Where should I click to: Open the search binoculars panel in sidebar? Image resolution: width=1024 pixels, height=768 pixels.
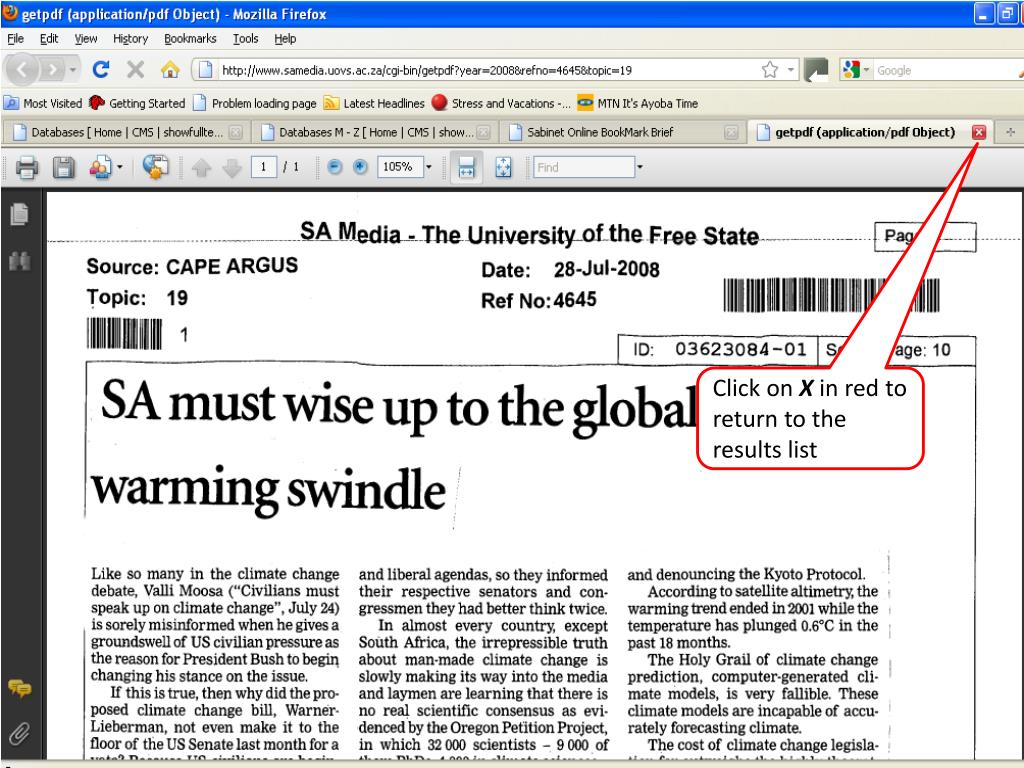(x=20, y=261)
